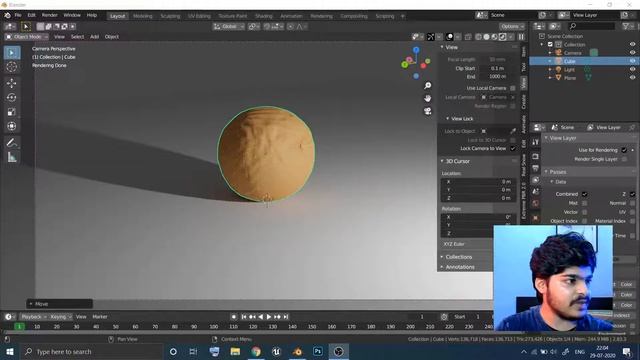Open Photoshop from the Windows taskbar

point(318,351)
